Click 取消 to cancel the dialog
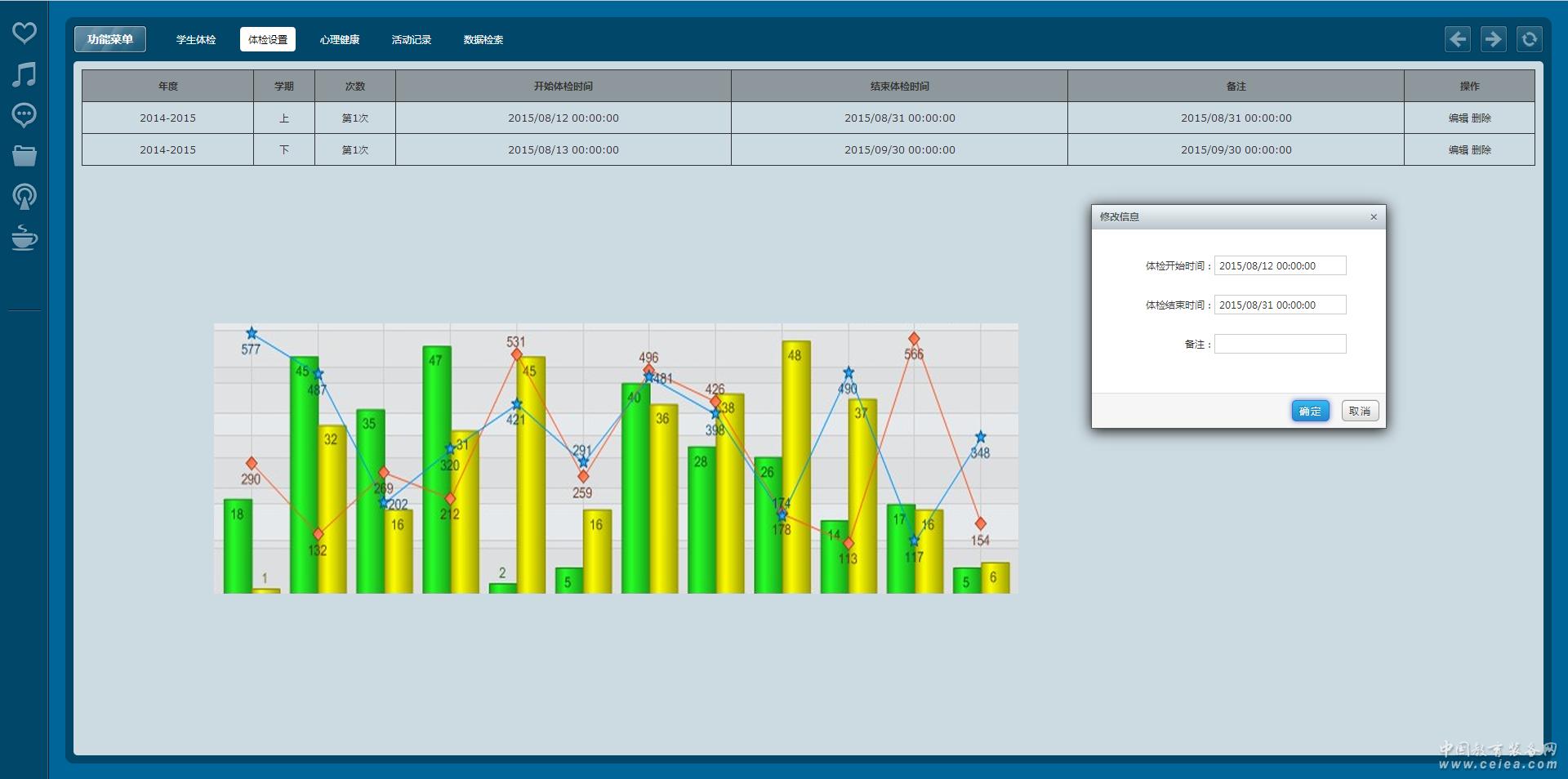The height and width of the screenshot is (779, 1568). click(1360, 411)
